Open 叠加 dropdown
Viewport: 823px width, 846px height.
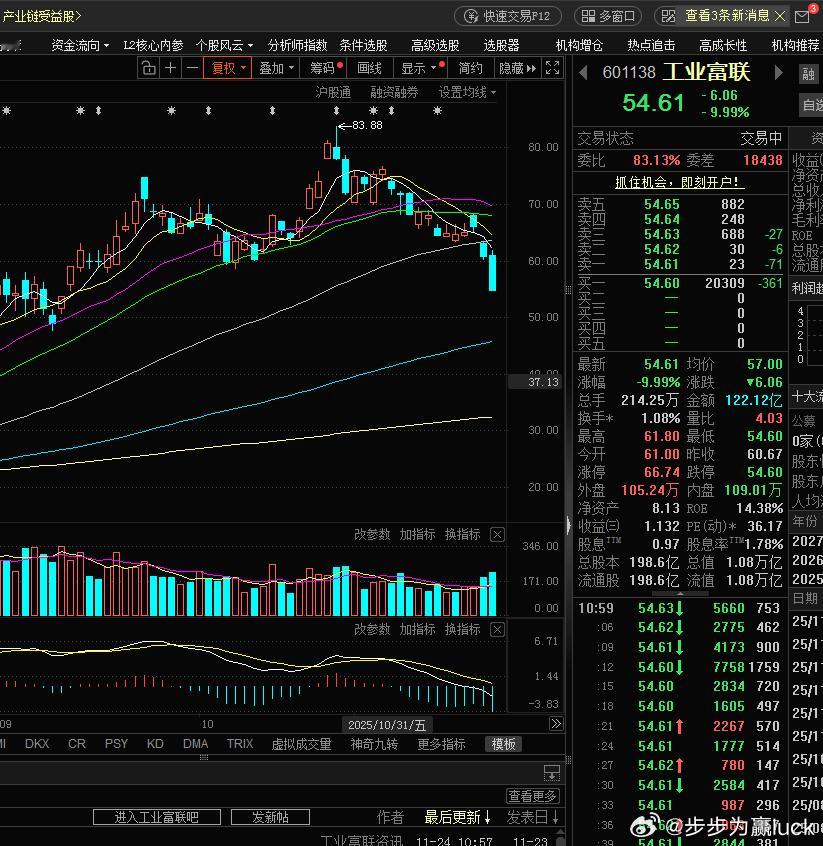coord(276,69)
